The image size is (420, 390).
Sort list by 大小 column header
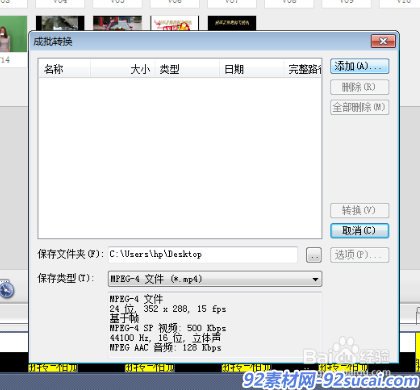[x=123, y=69]
